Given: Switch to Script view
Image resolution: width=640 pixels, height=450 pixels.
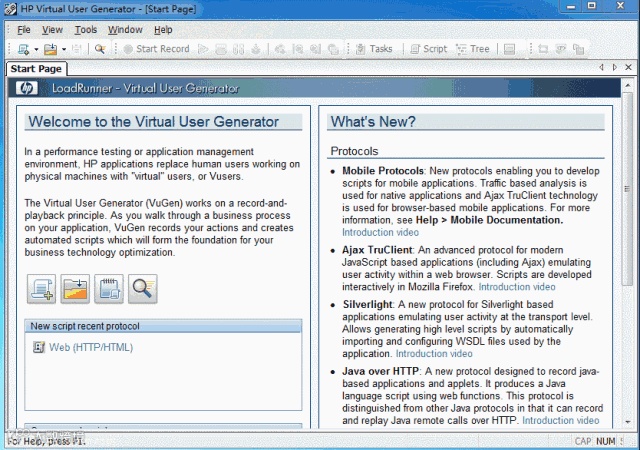Looking at the screenshot, I should pyautogui.click(x=429, y=49).
